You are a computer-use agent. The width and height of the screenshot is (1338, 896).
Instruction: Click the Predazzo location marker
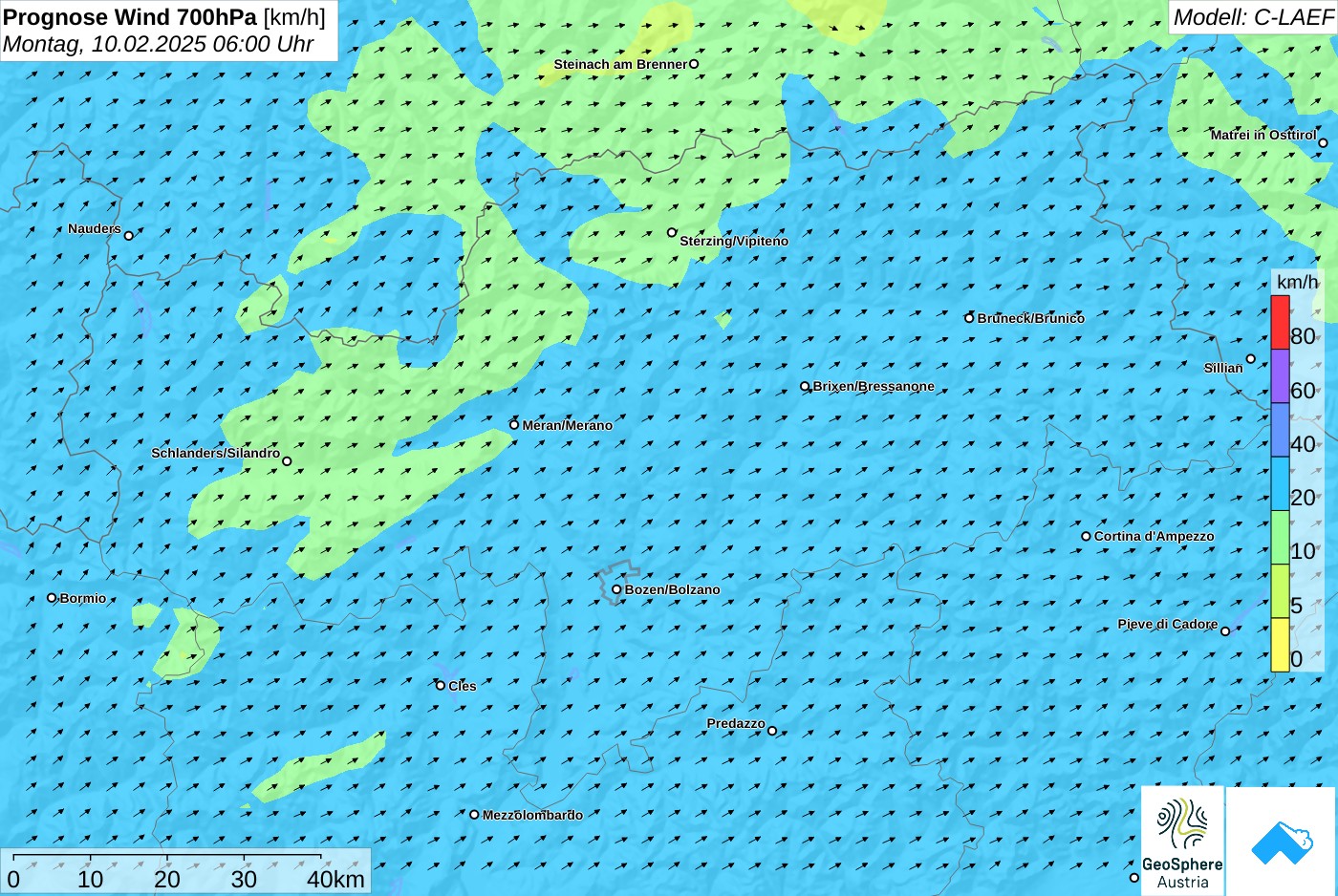[772, 731]
